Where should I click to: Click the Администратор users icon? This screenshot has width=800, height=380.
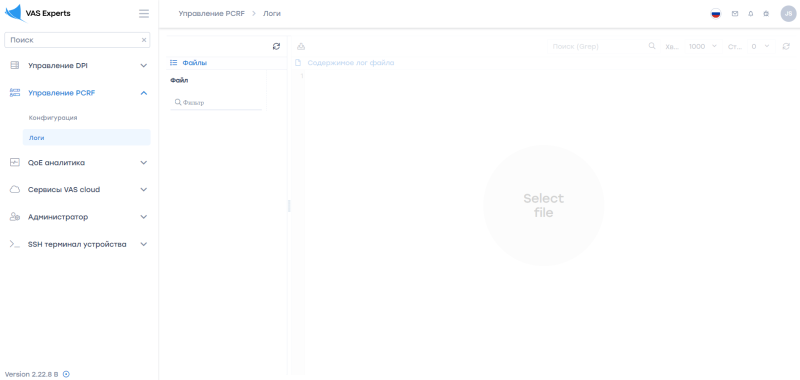coord(15,217)
